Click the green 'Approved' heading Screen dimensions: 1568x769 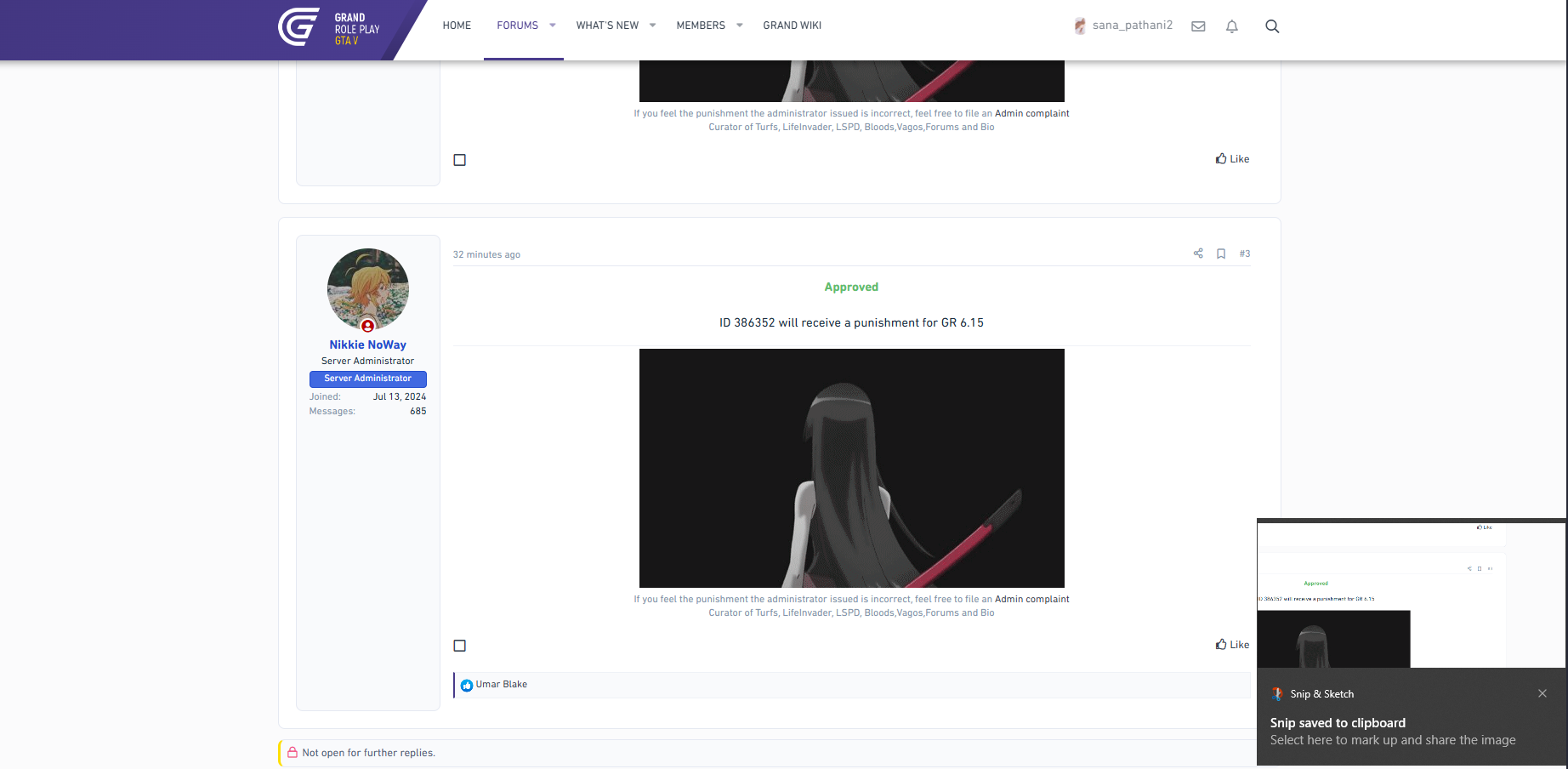(851, 288)
